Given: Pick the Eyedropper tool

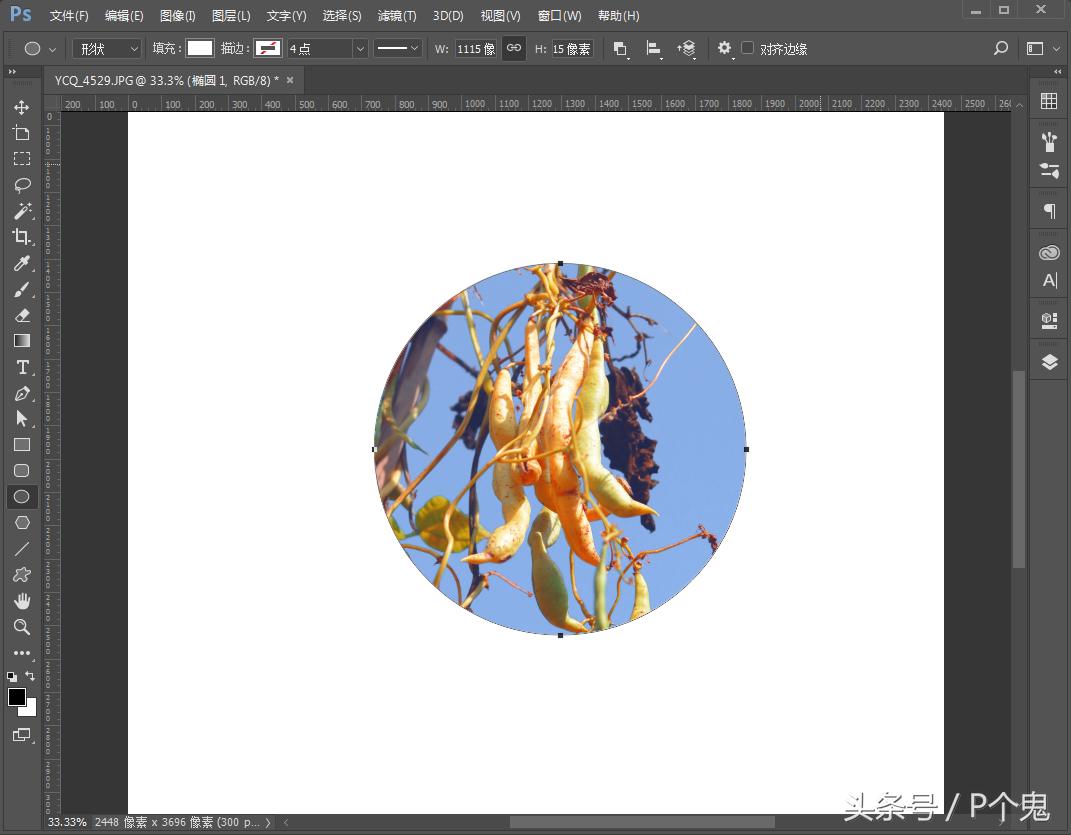Looking at the screenshot, I should pos(21,263).
